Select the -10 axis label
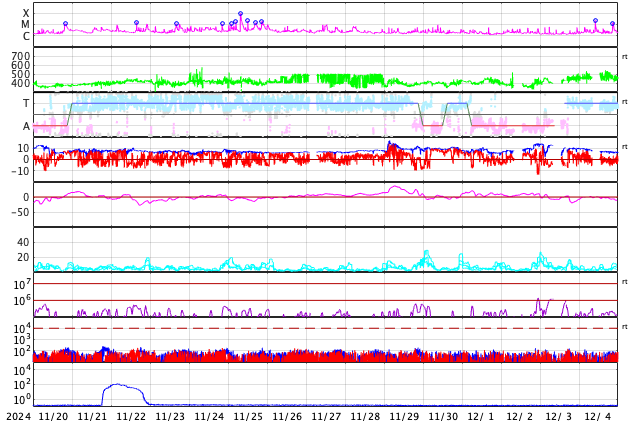 click(x=21, y=171)
